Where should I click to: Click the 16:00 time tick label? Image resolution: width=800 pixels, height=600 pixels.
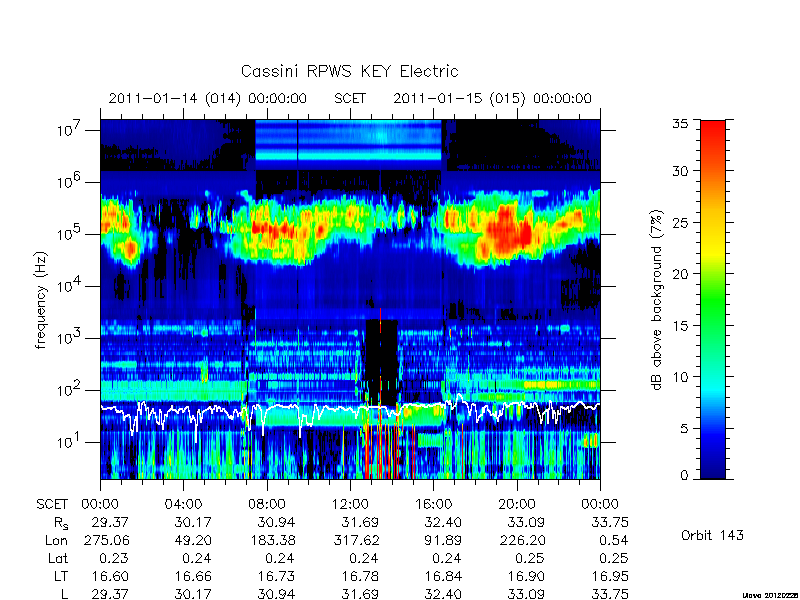[x=433, y=504]
